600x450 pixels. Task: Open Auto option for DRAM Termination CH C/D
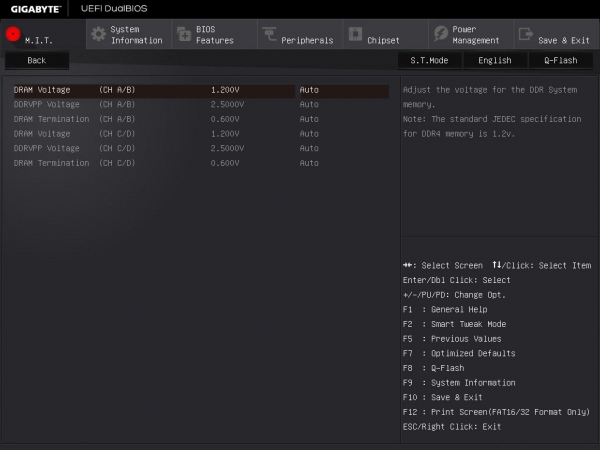(x=309, y=163)
